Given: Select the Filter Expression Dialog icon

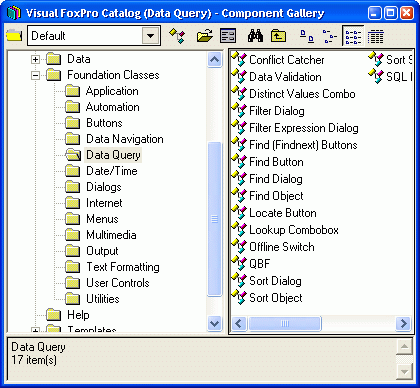Looking at the screenshot, I should 239,127.
